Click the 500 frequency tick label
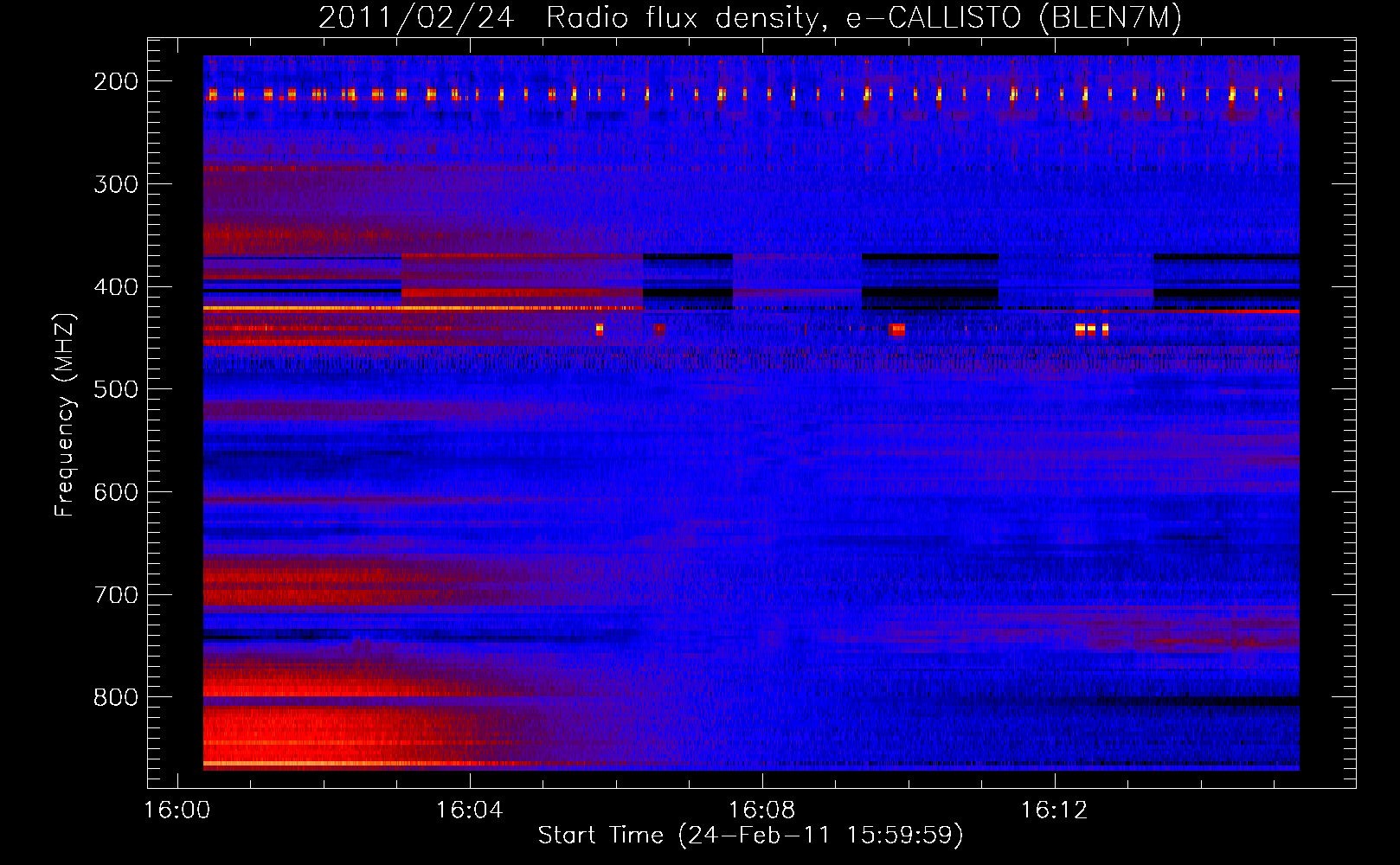1400x865 pixels. pyautogui.click(x=116, y=389)
